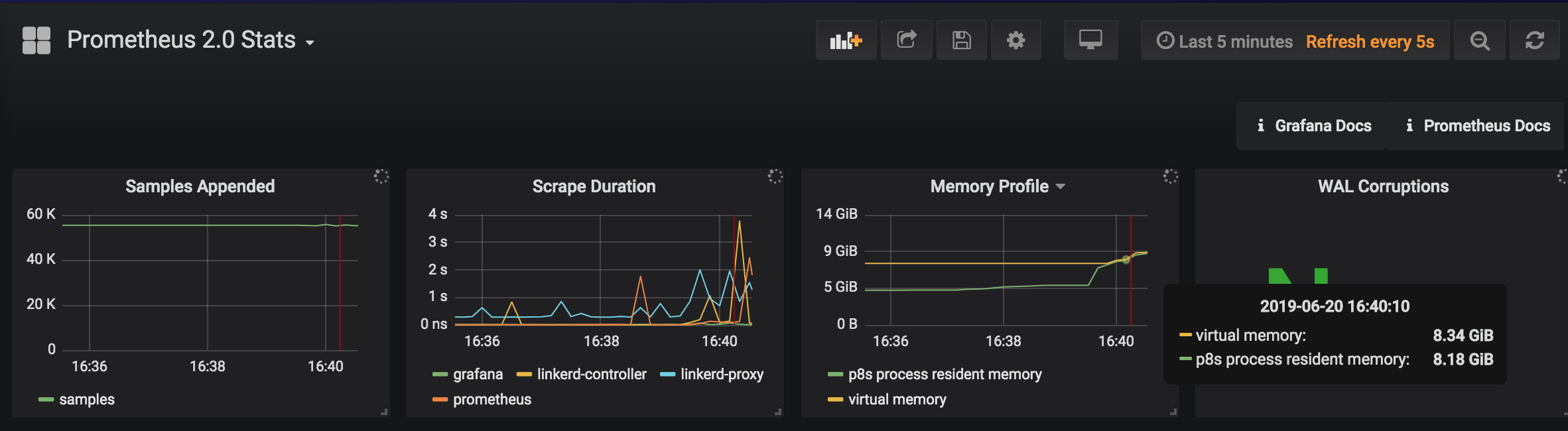
Task: Open the Samples Appended panel title menu
Action: 200,186
